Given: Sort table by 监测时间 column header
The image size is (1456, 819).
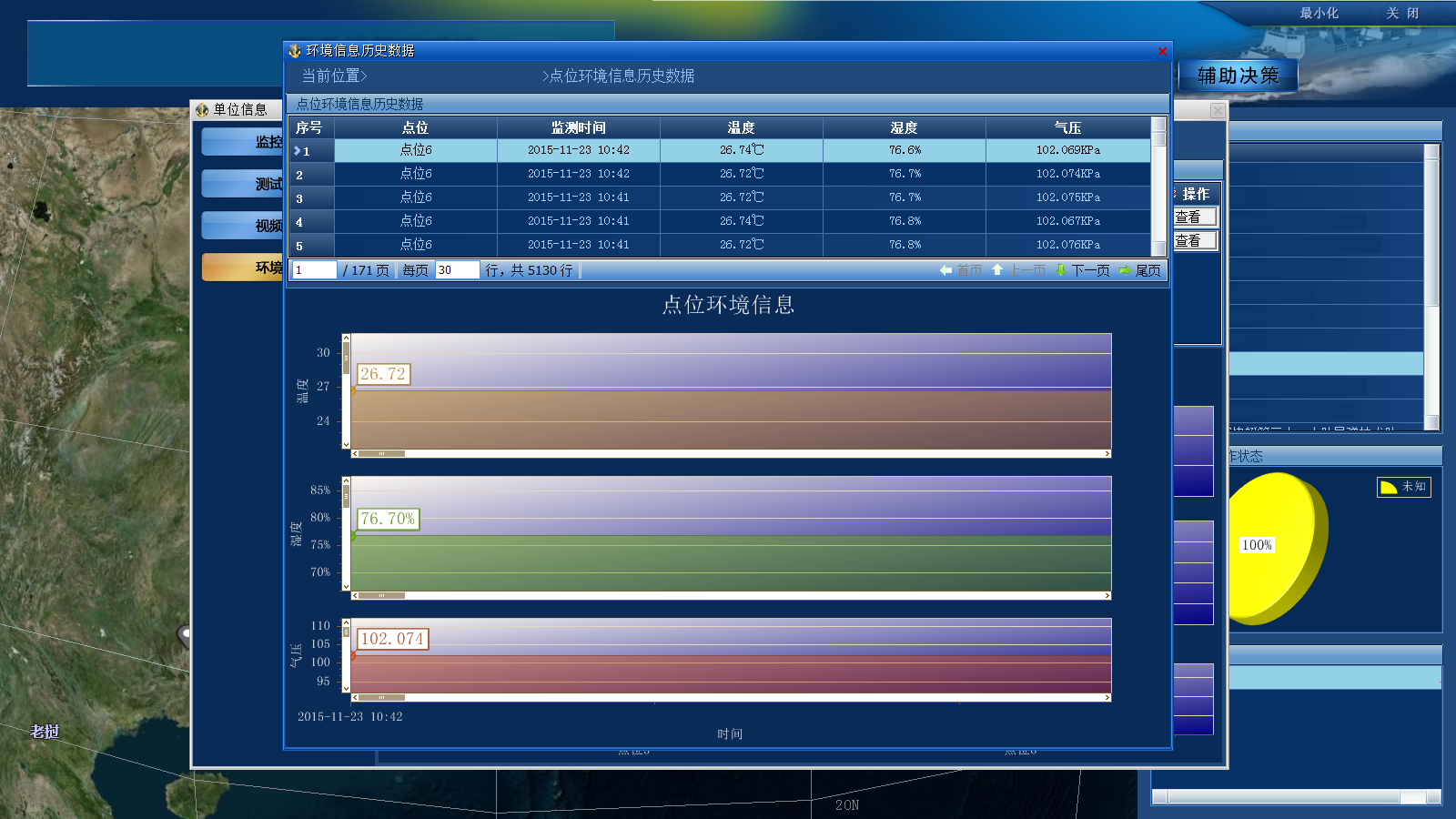Looking at the screenshot, I should pos(578,128).
